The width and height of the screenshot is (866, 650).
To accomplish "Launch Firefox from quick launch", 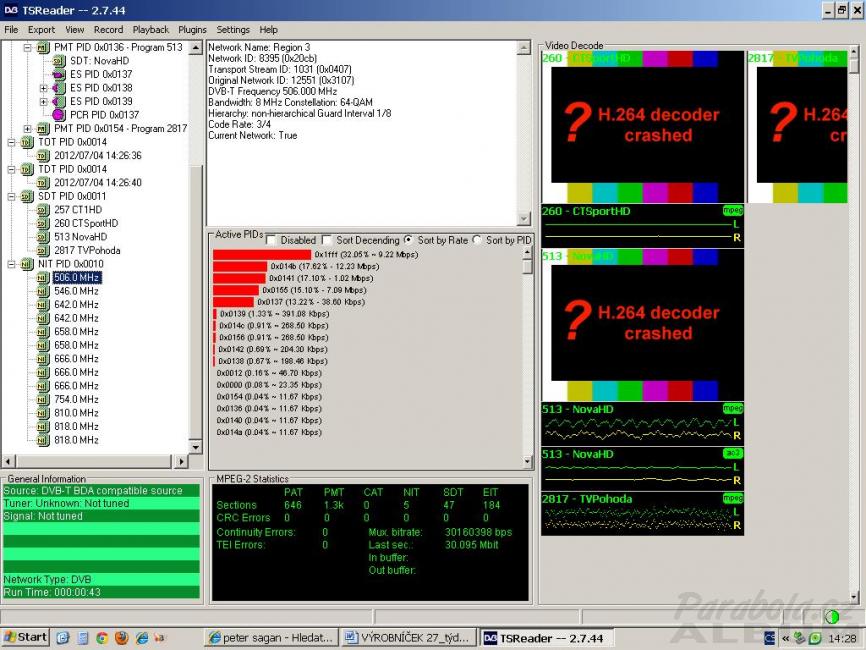I will pos(122,638).
